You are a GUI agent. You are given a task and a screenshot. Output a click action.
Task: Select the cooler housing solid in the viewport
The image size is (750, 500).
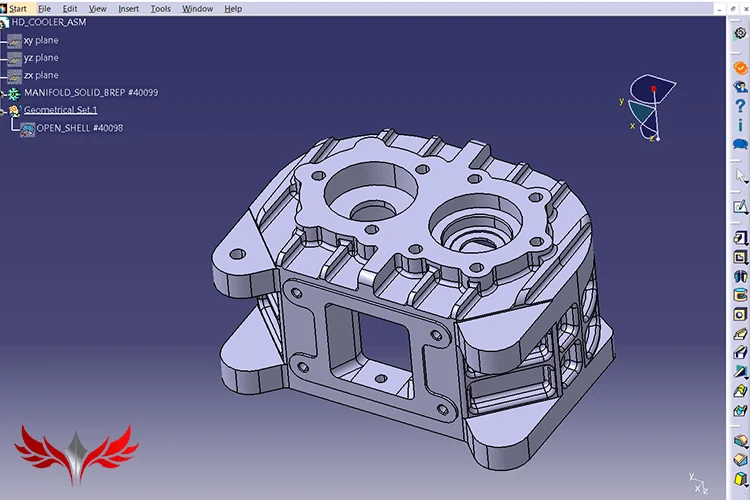(413, 298)
